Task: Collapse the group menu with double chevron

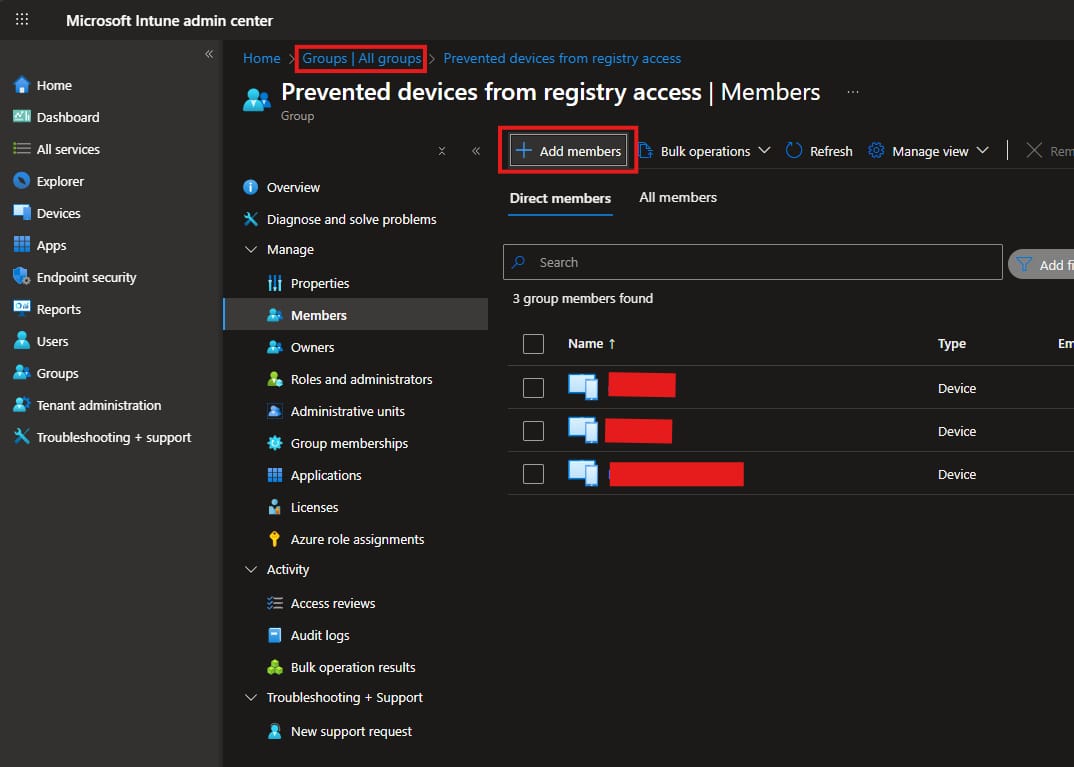Action: pos(476,151)
